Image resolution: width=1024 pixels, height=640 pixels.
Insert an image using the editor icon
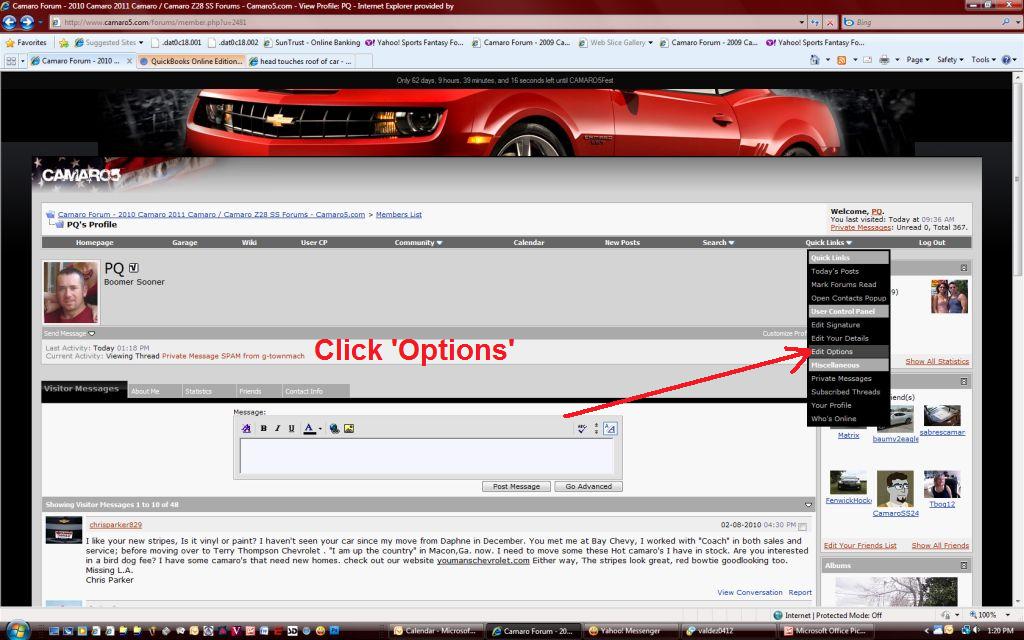[x=350, y=429]
